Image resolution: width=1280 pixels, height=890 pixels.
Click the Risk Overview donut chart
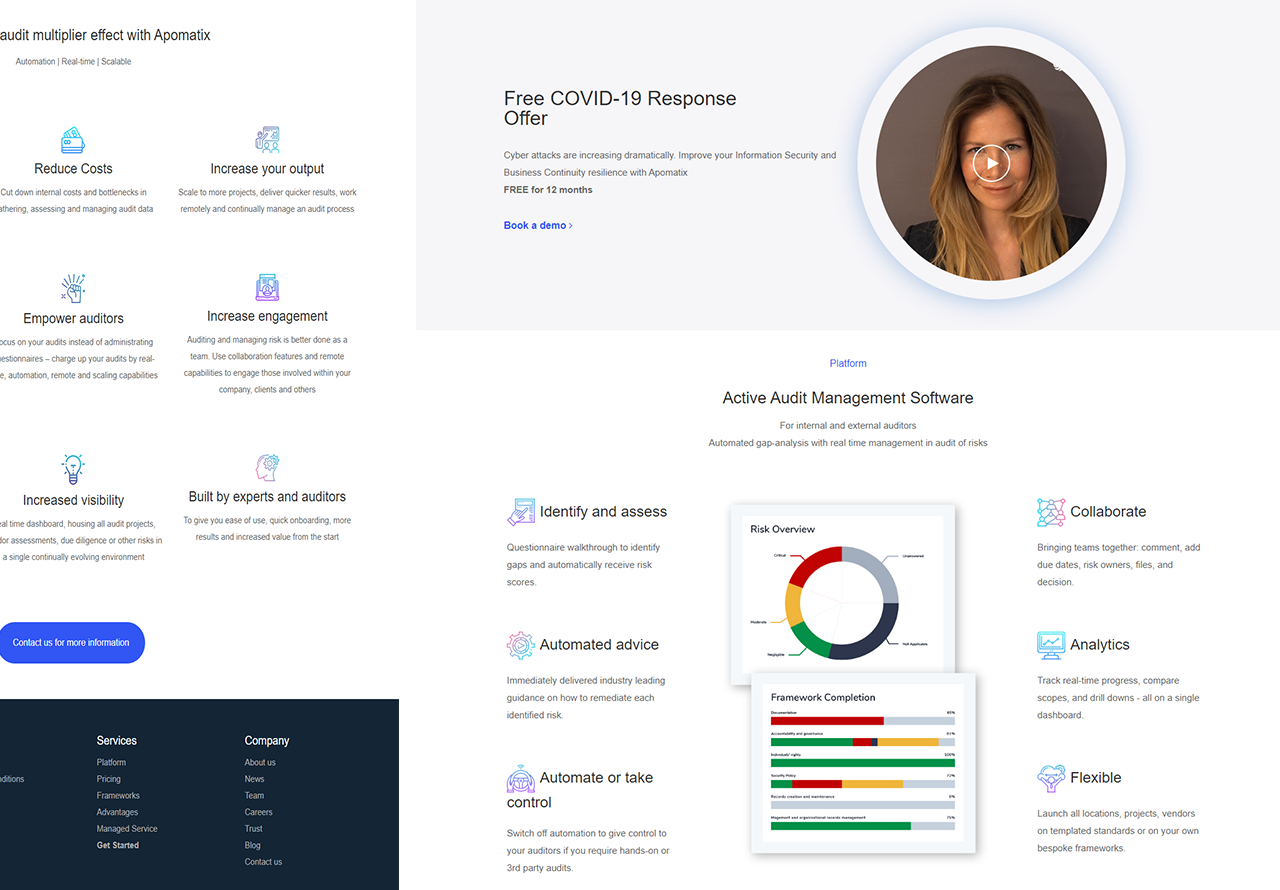pos(842,603)
